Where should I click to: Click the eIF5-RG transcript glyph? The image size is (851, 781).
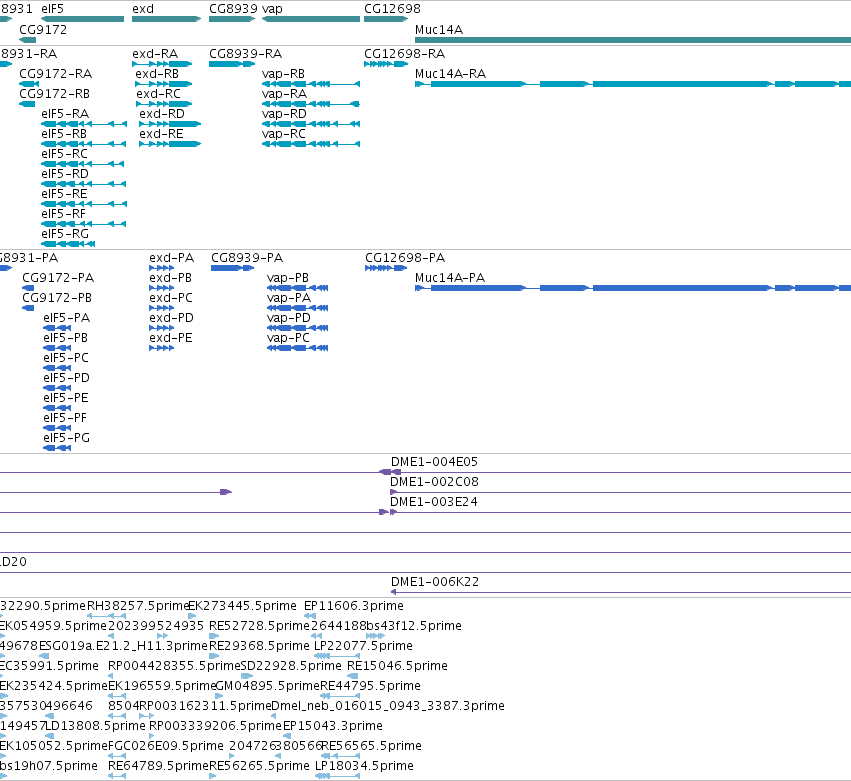click(68, 244)
